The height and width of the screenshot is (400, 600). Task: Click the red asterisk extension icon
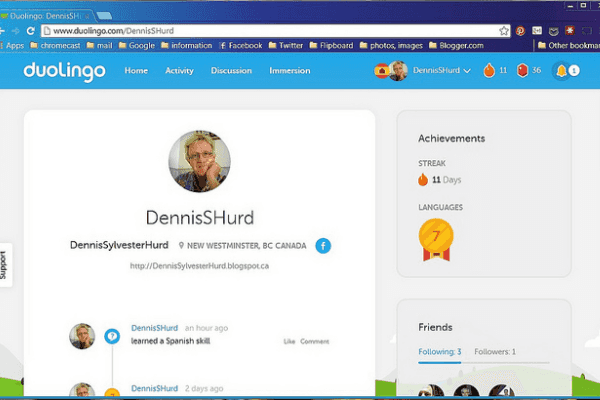click(570, 30)
